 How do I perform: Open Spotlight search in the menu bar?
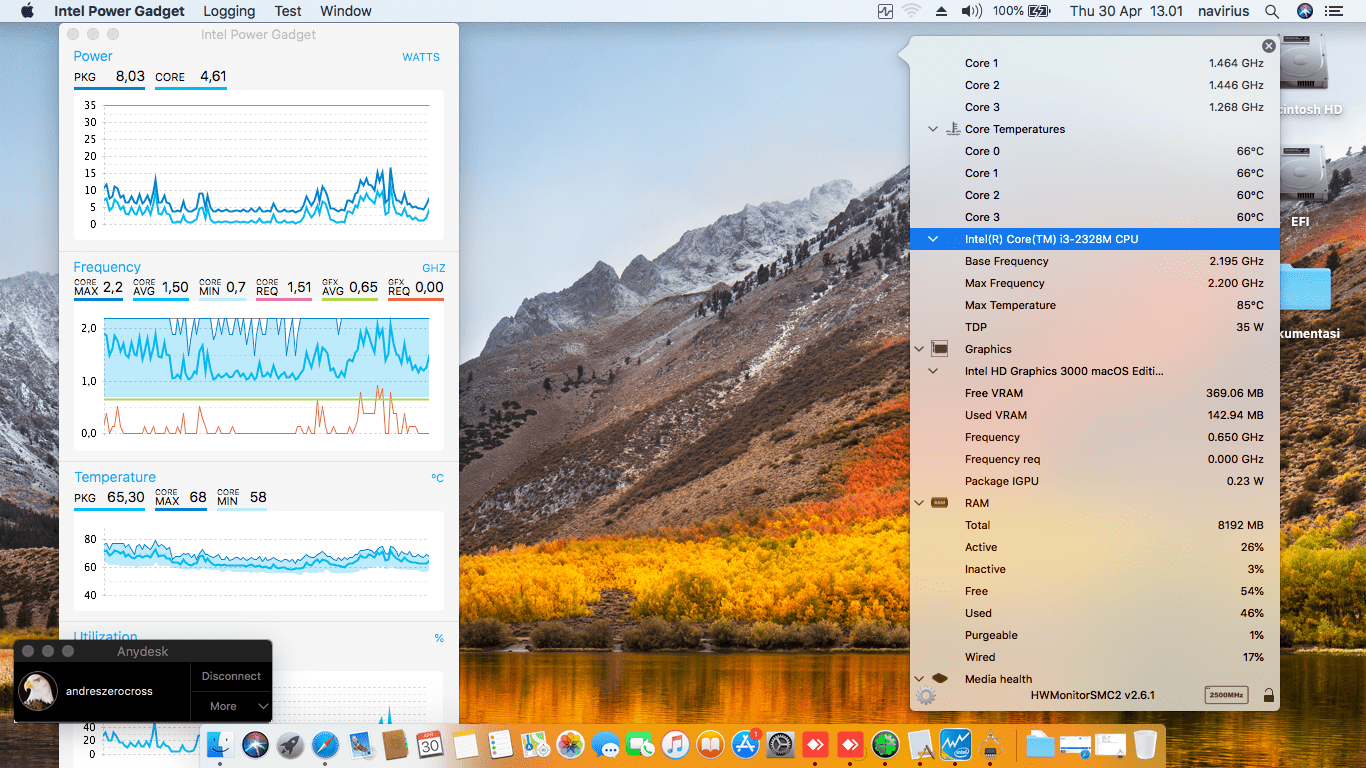click(1272, 11)
